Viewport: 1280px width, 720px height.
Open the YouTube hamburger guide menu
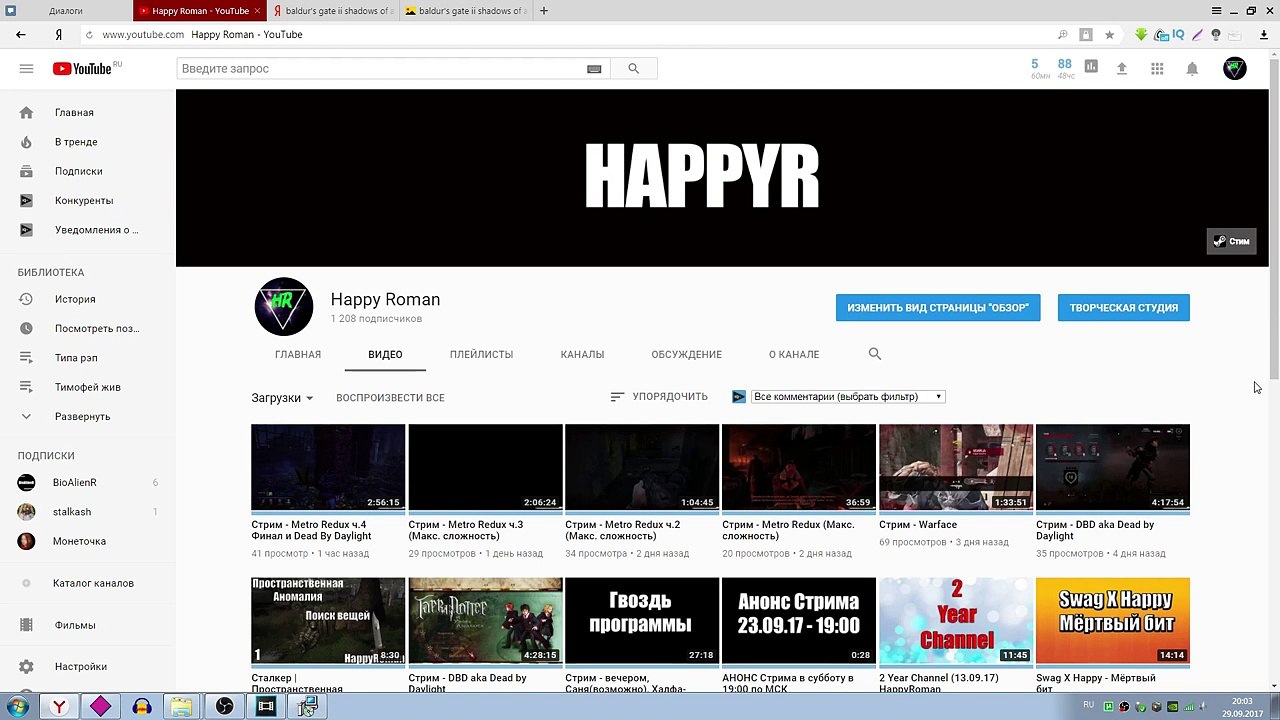(26, 69)
